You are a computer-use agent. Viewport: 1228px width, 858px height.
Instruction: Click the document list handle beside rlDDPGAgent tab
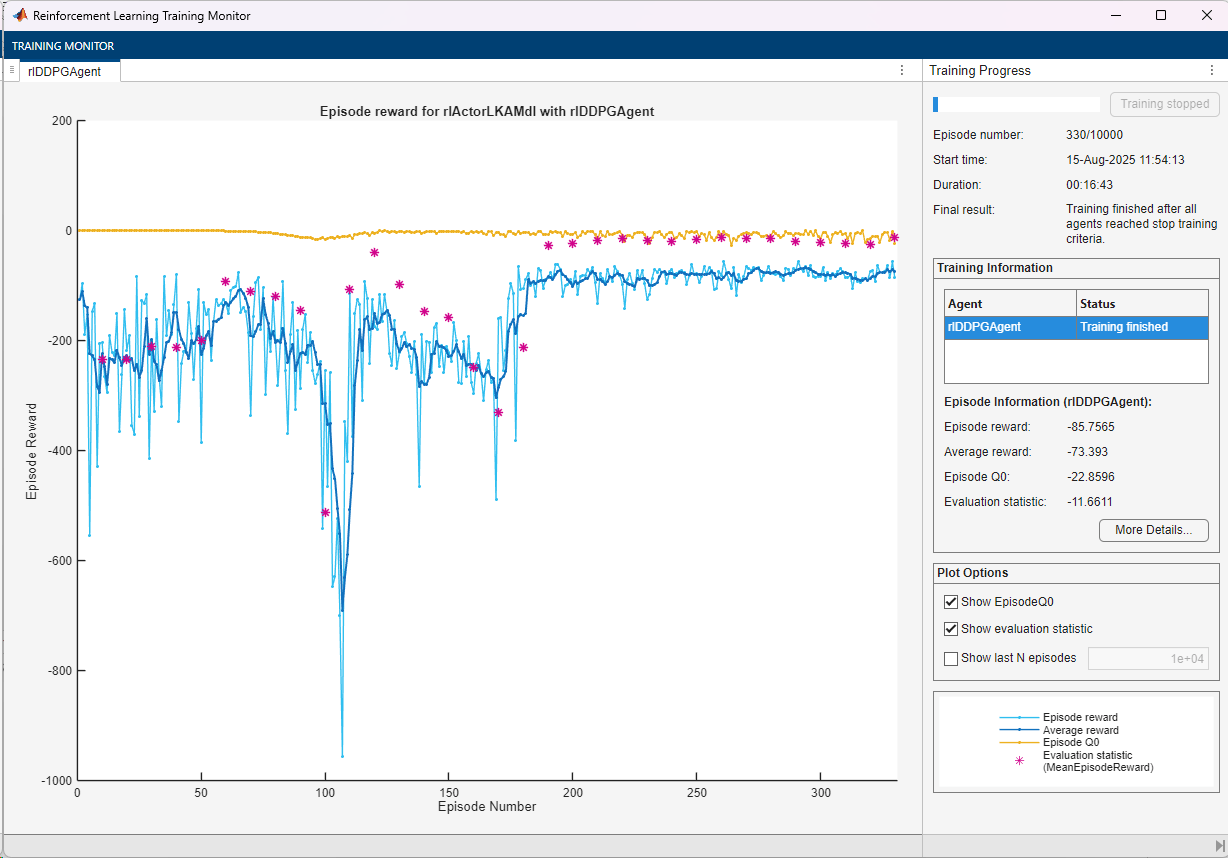point(12,70)
